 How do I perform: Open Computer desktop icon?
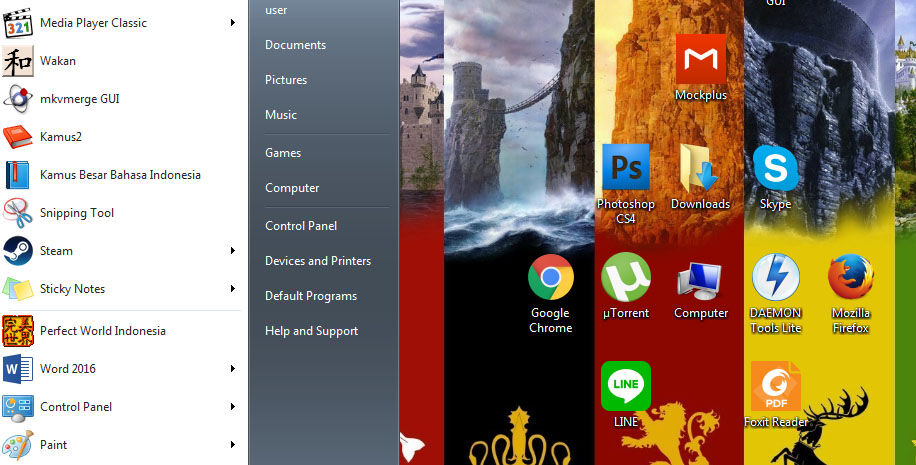(700, 282)
